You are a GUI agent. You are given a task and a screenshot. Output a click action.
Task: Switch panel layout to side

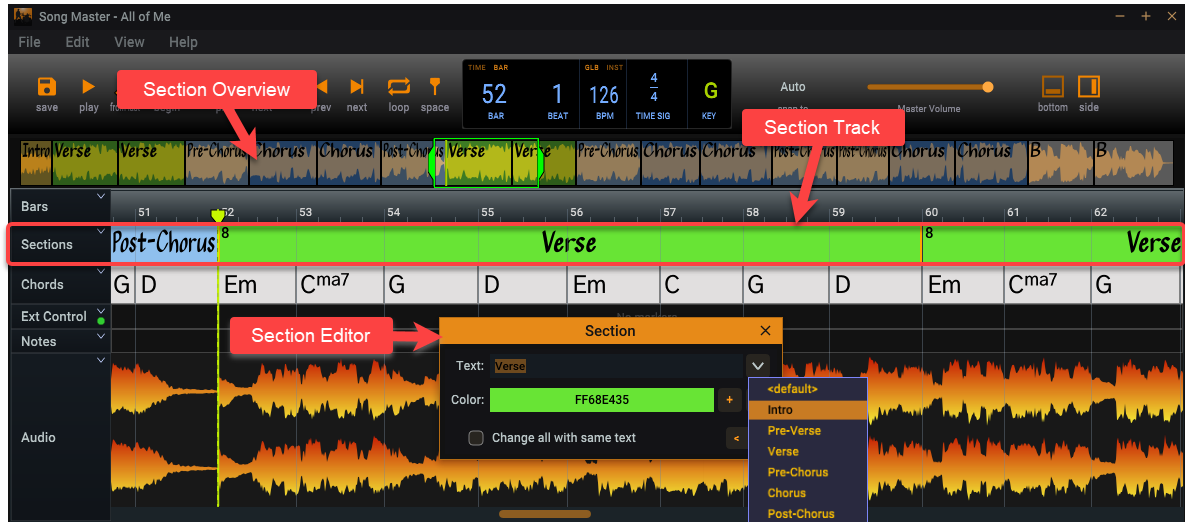[x=1089, y=87]
